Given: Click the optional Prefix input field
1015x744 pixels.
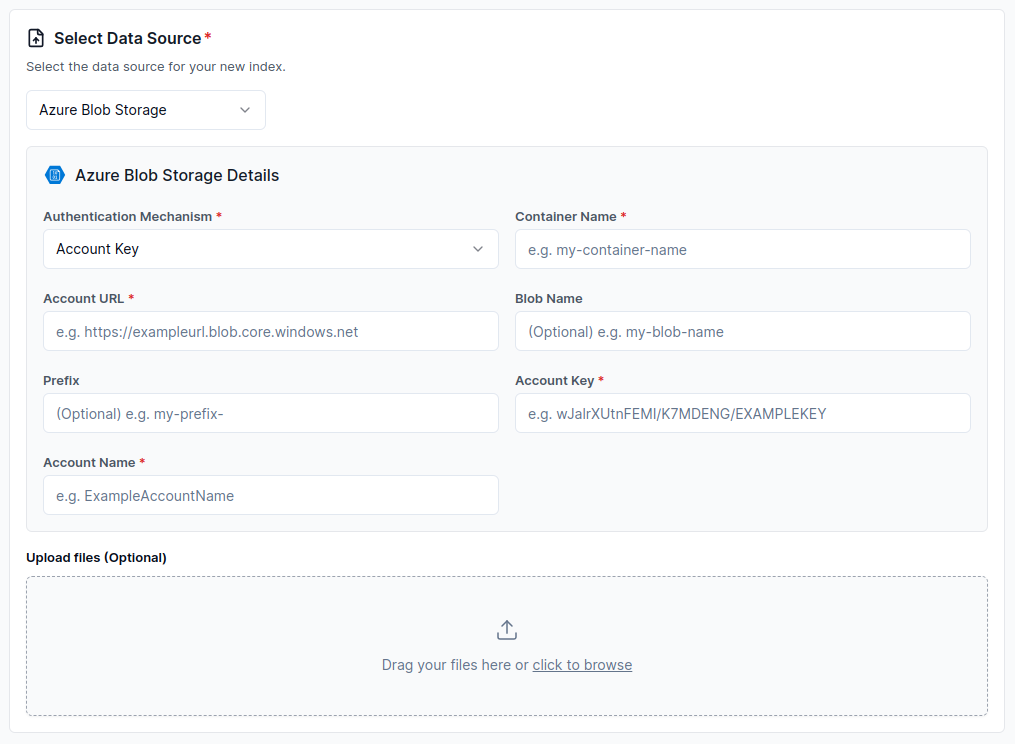Looking at the screenshot, I should pos(270,413).
